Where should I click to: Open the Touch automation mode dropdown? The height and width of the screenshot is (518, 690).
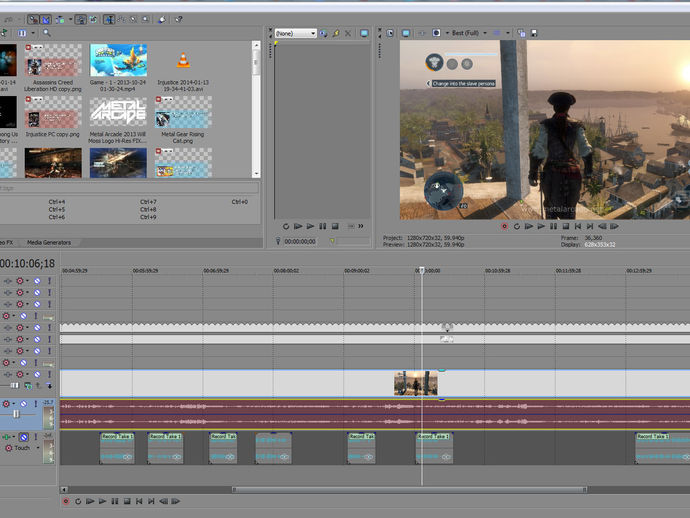tap(38, 448)
